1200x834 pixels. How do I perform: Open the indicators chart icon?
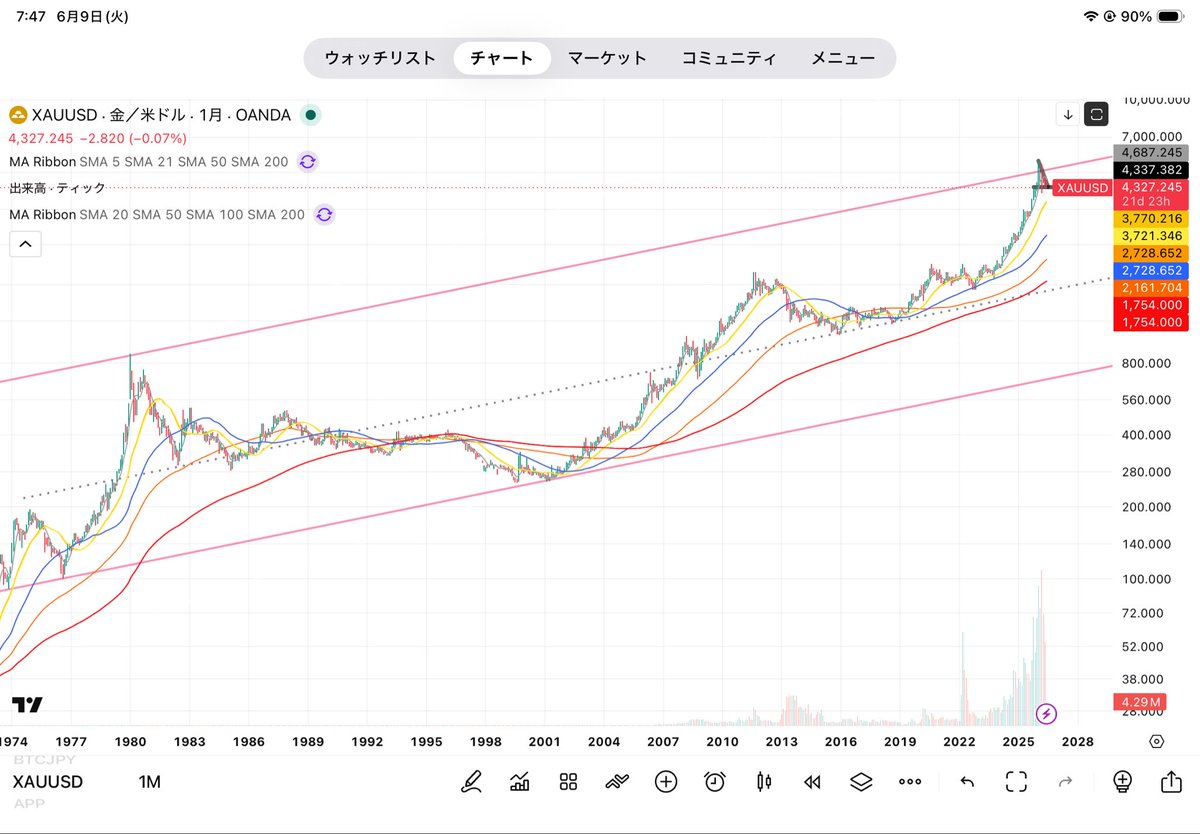click(x=520, y=782)
